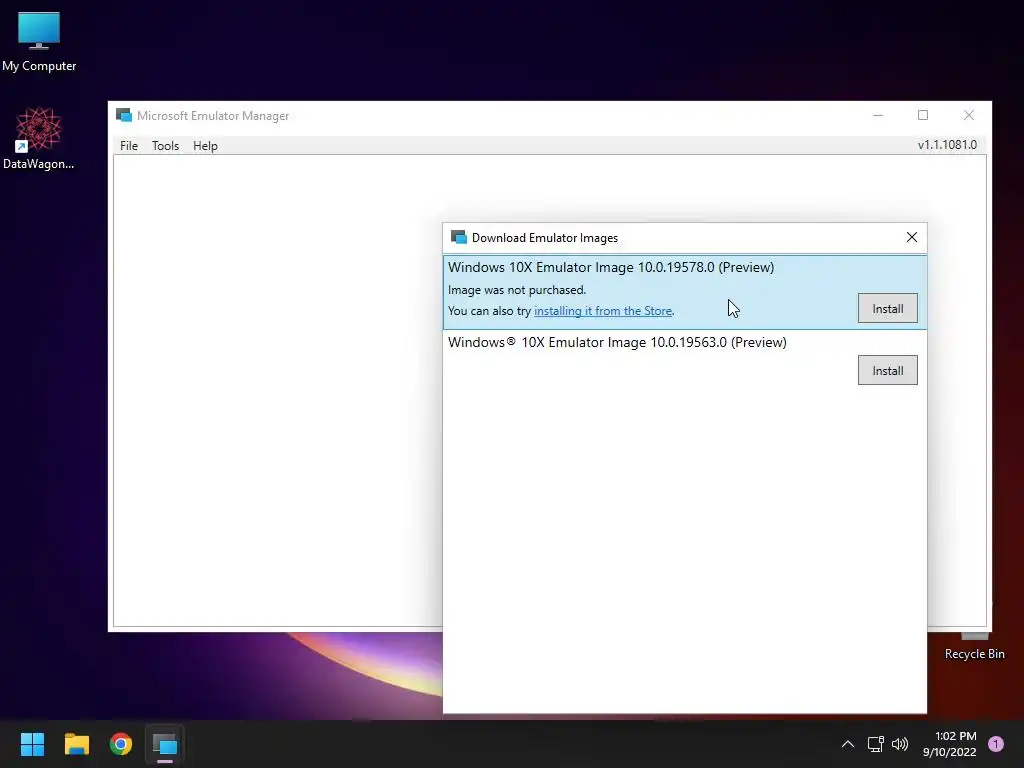
Task: Click the Download Emulator Images dialog icon
Action: pyautogui.click(x=458, y=237)
